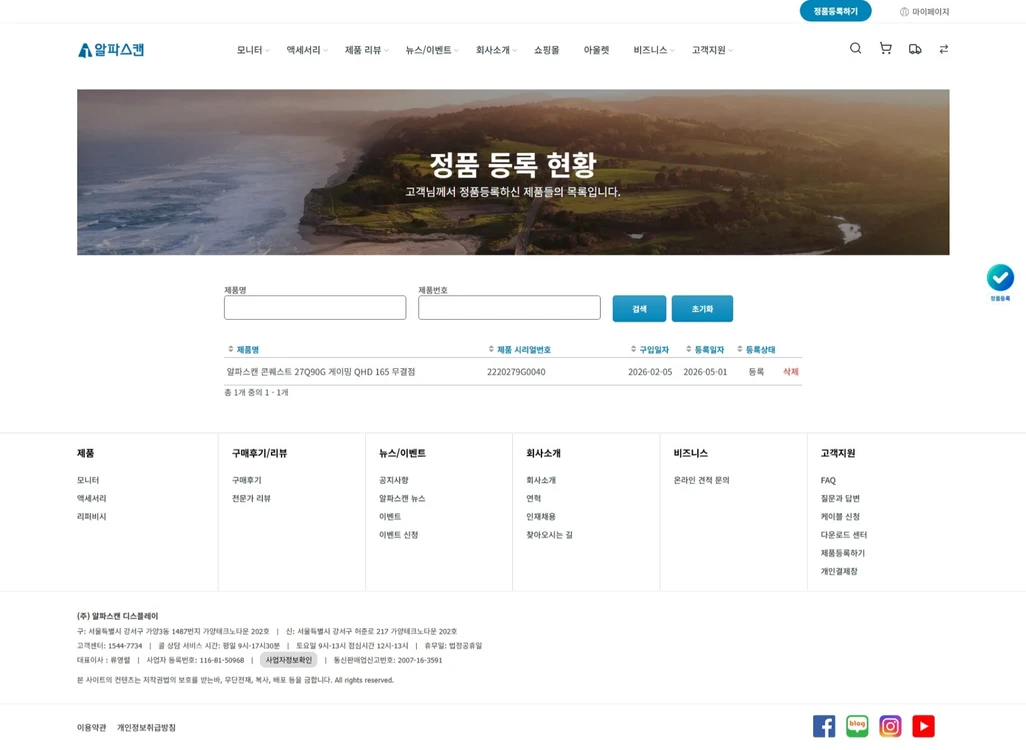Focus the 제품명 input field
1026x750 pixels.
[x=315, y=308]
